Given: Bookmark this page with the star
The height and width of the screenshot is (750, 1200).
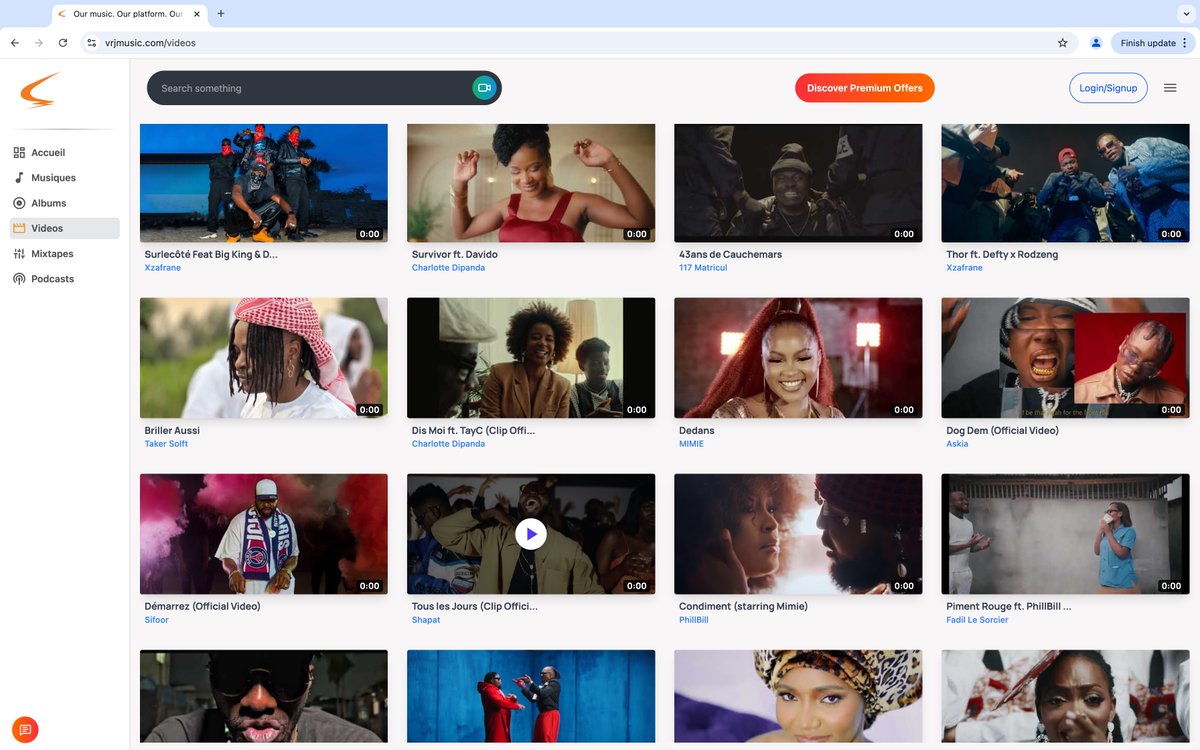Looking at the screenshot, I should coord(1063,43).
